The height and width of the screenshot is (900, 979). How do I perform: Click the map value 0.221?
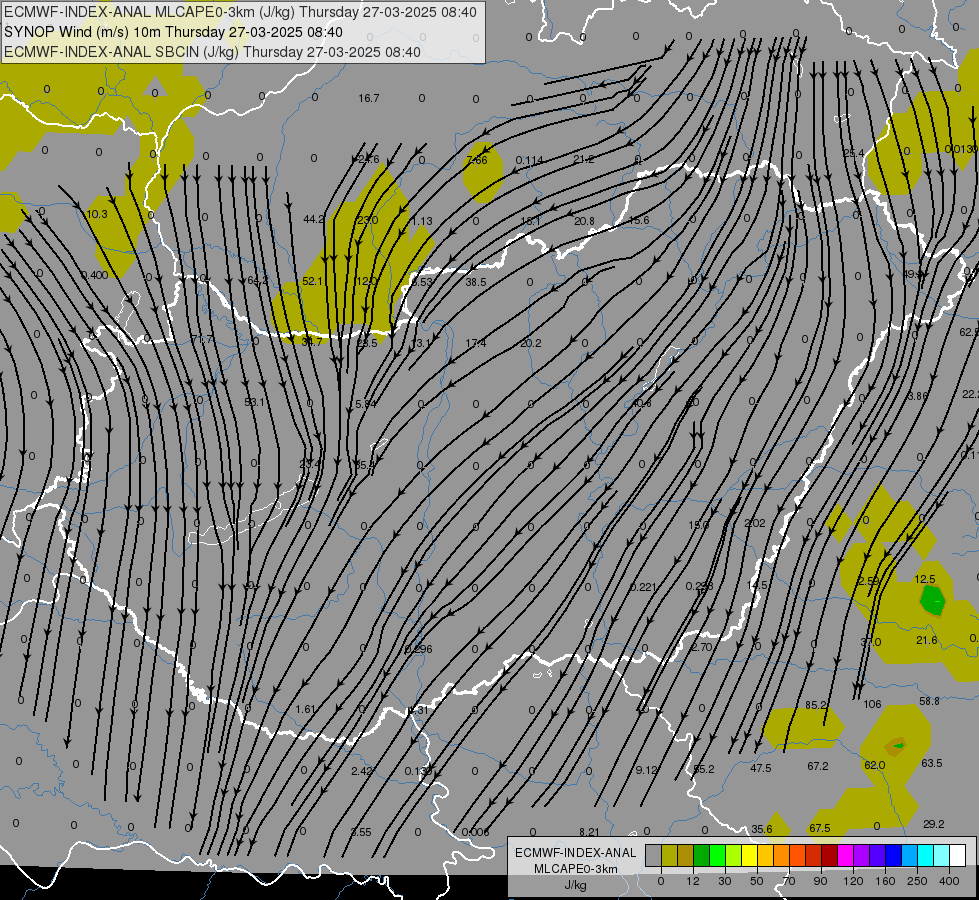[x=643, y=587]
